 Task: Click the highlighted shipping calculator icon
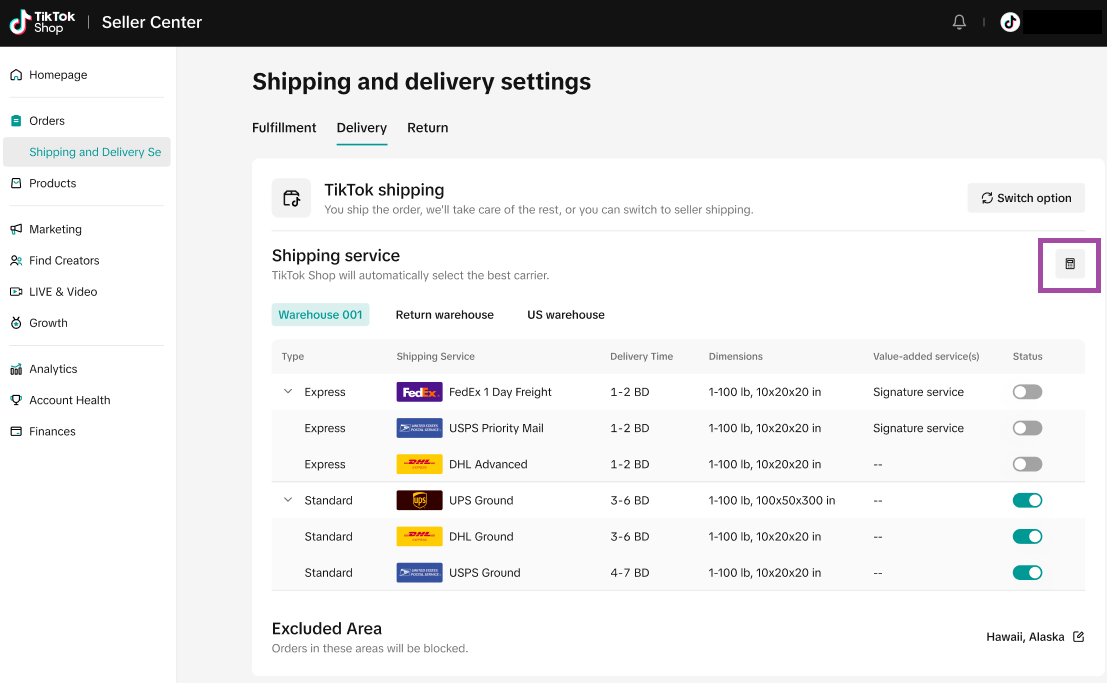coord(1069,263)
